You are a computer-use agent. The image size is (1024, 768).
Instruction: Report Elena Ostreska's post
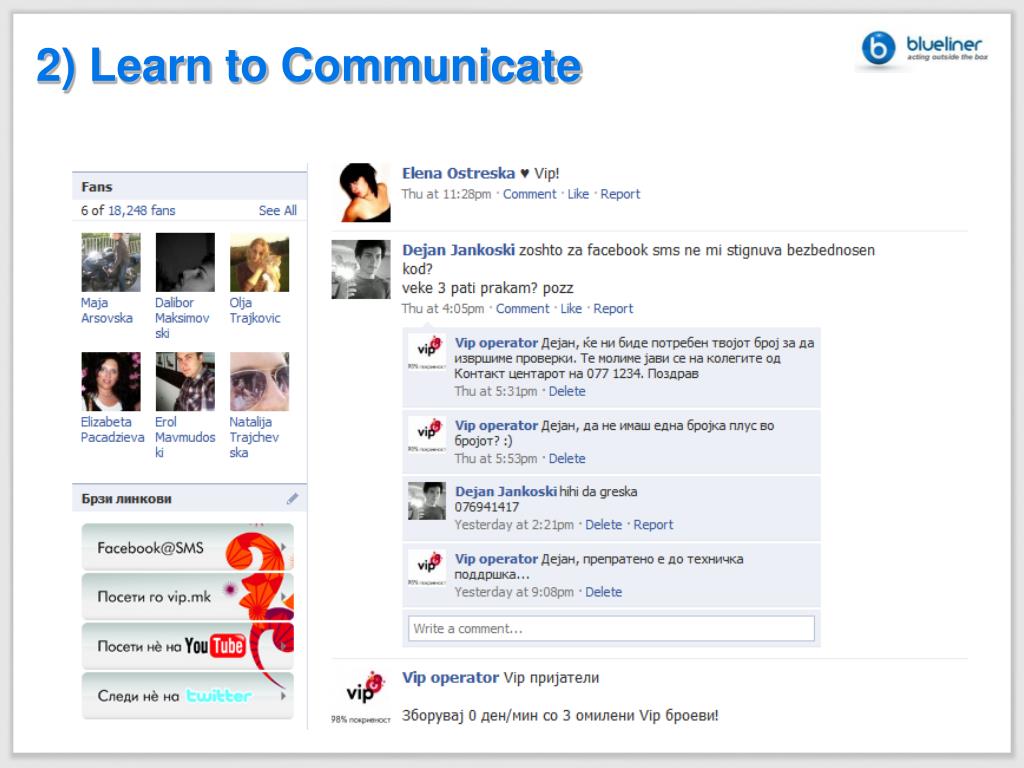coord(620,194)
